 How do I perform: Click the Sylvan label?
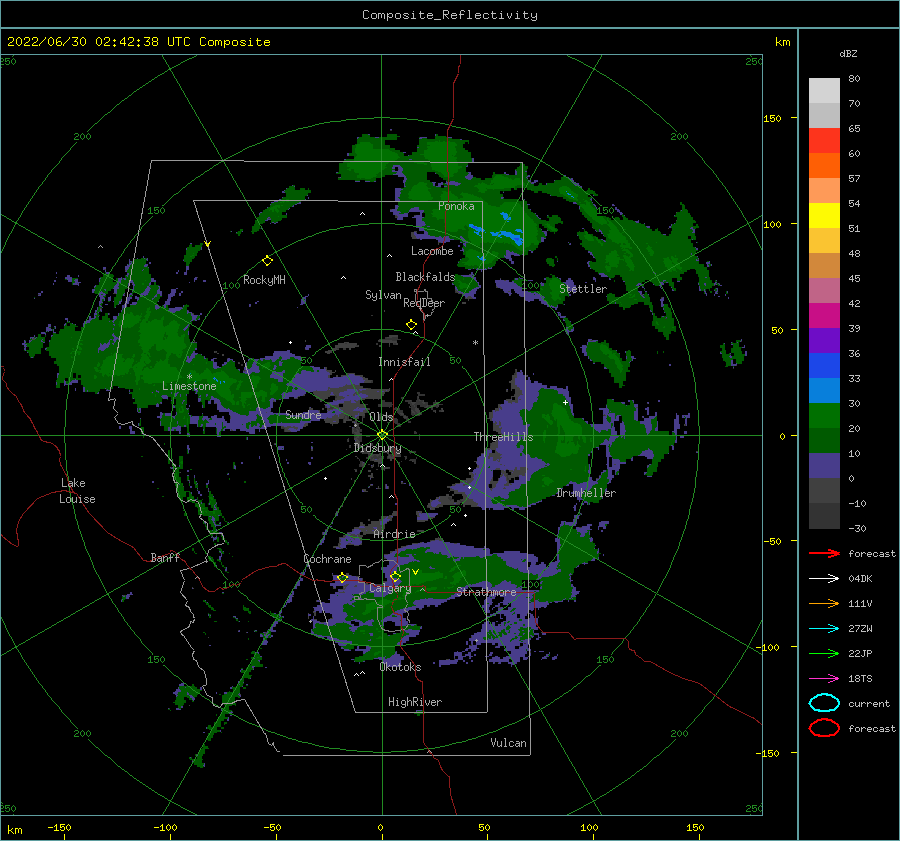(383, 295)
